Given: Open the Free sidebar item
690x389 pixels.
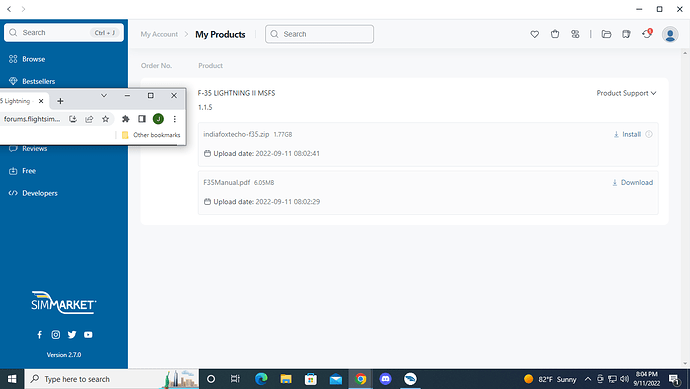Looking at the screenshot, I should point(22,171).
